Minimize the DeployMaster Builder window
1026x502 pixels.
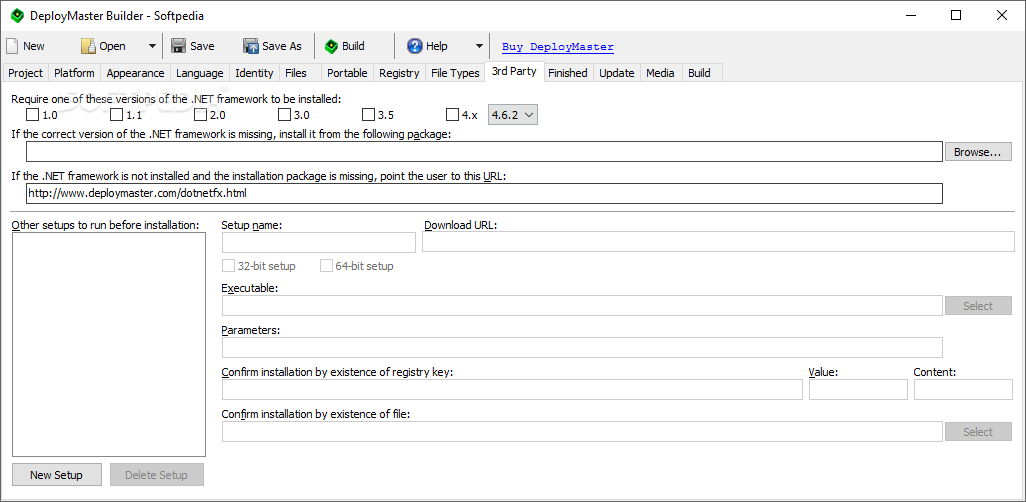(x=911, y=16)
